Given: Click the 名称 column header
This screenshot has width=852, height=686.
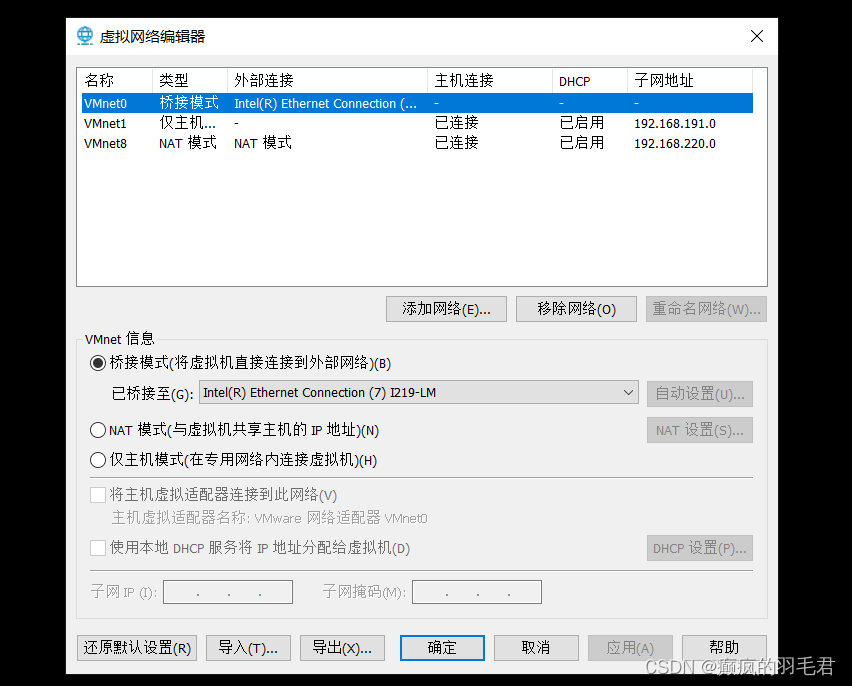Looking at the screenshot, I should [115, 80].
